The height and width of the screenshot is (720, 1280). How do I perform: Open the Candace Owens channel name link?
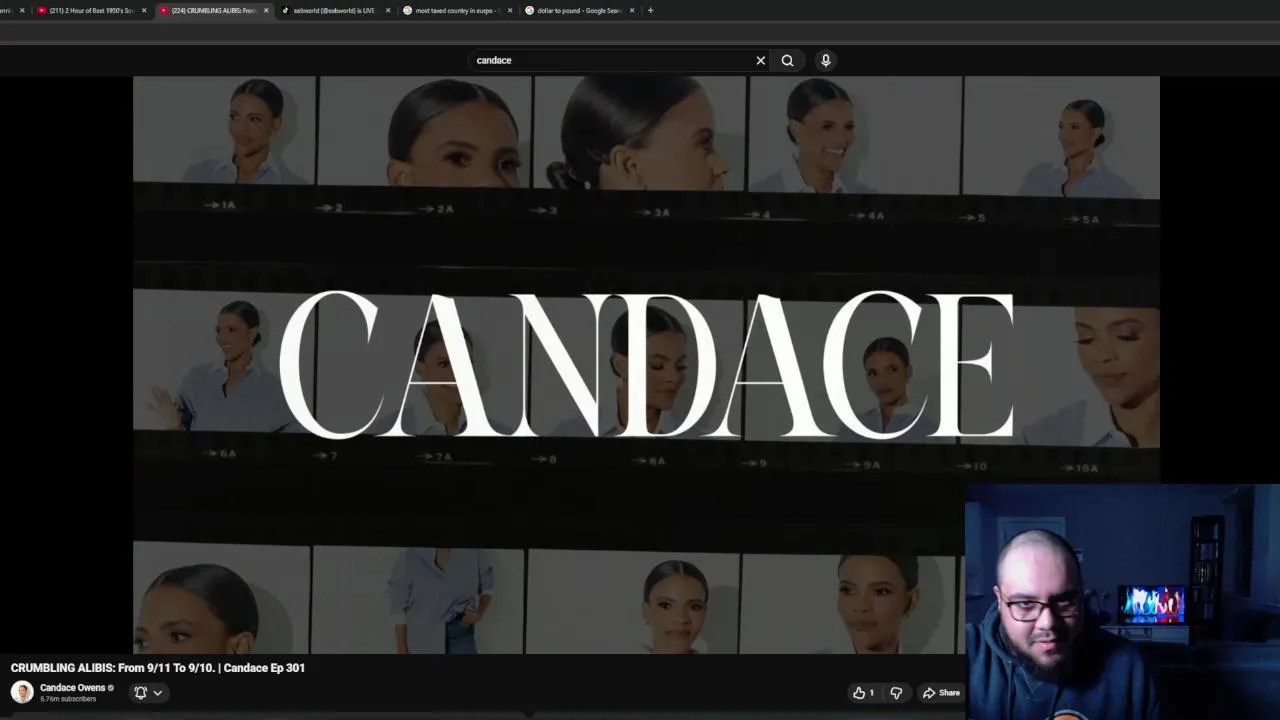(x=72, y=688)
